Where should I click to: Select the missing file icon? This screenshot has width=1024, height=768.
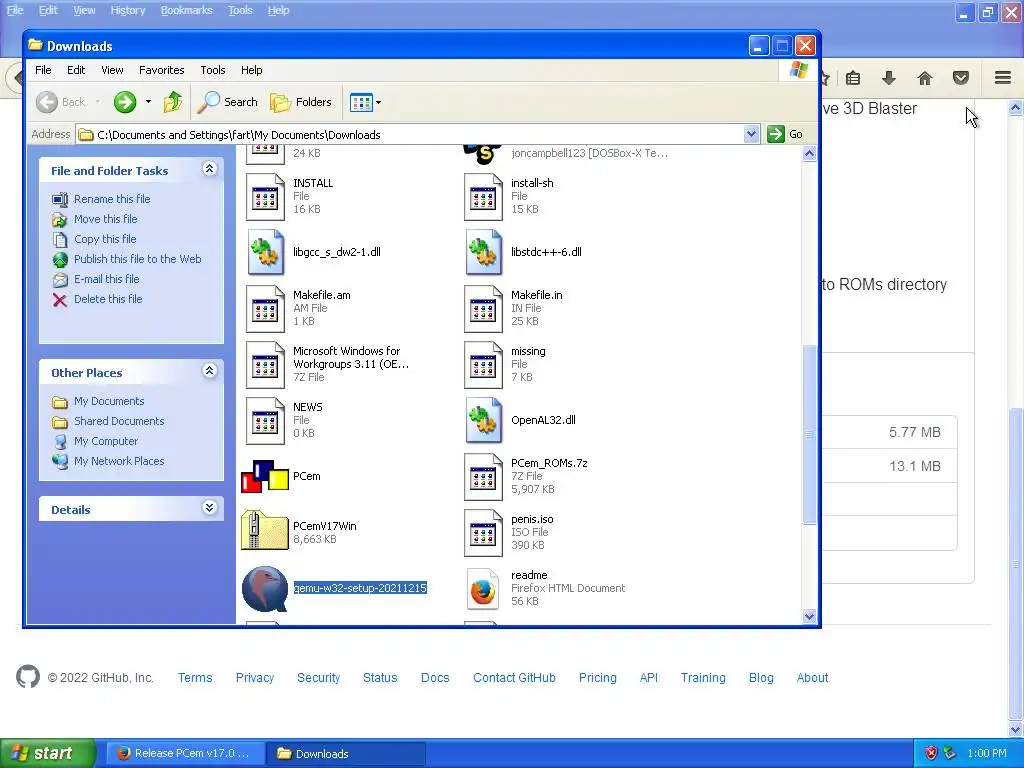click(483, 364)
